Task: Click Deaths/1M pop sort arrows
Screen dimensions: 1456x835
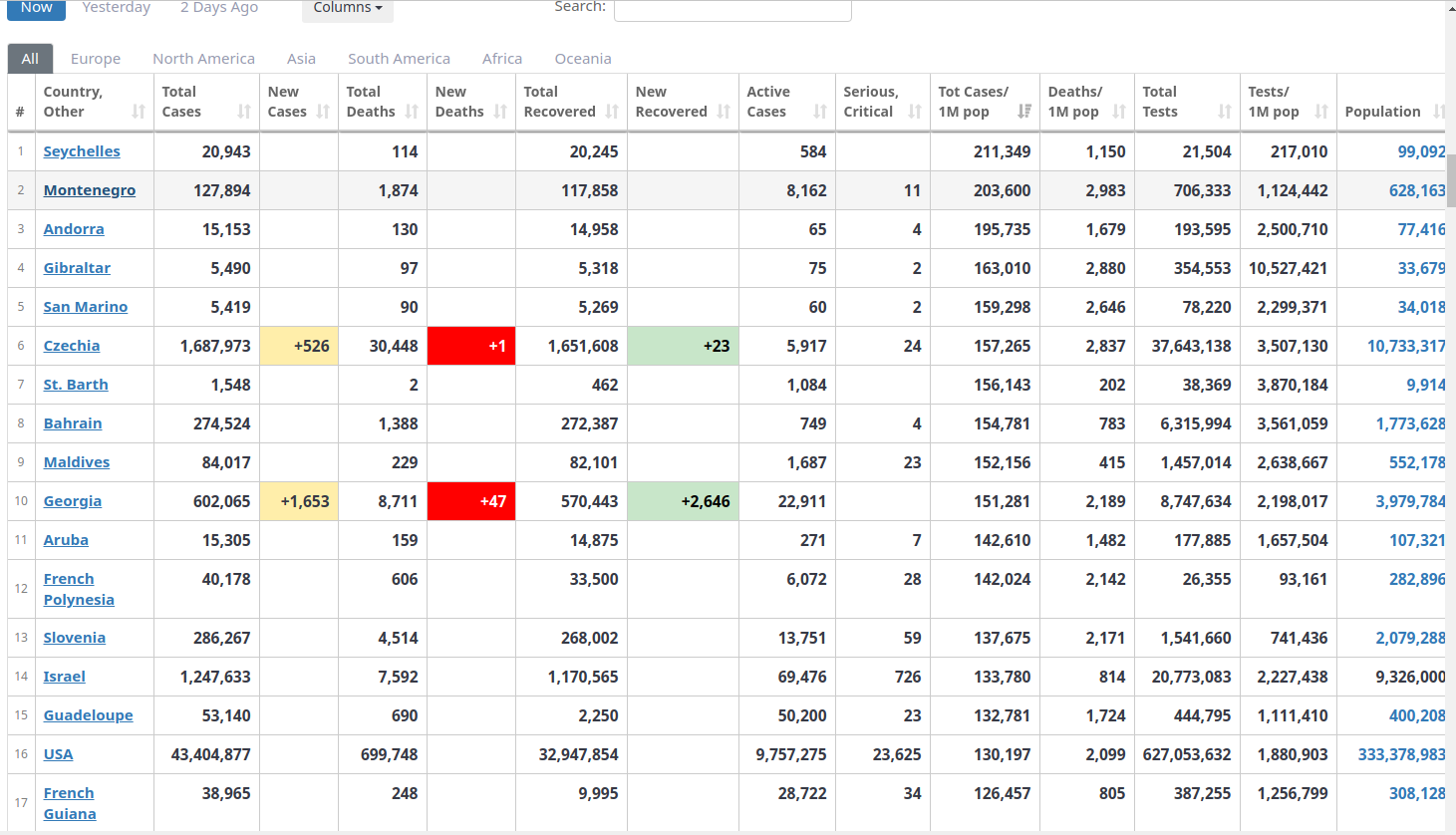Action: coord(1119,112)
